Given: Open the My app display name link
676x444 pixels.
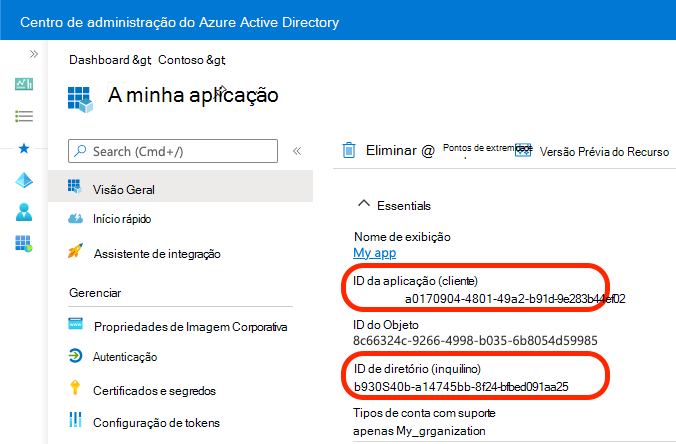Looking at the screenshot, I should 375,253.
